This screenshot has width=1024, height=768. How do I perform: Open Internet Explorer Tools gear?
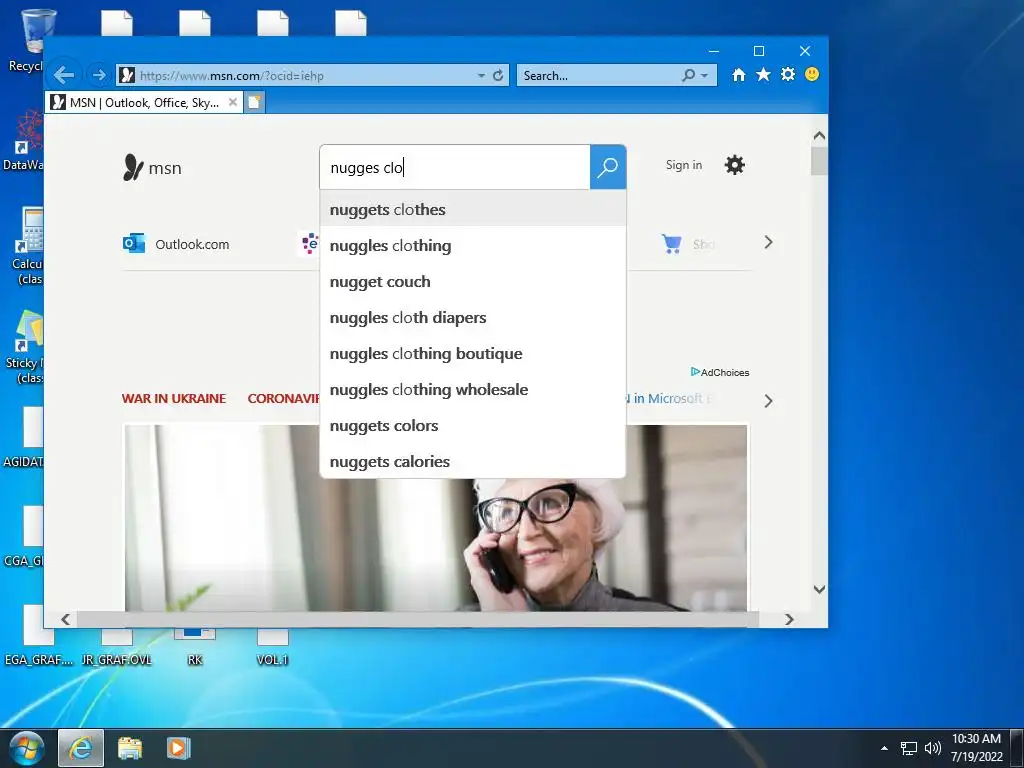pos(788,74)
